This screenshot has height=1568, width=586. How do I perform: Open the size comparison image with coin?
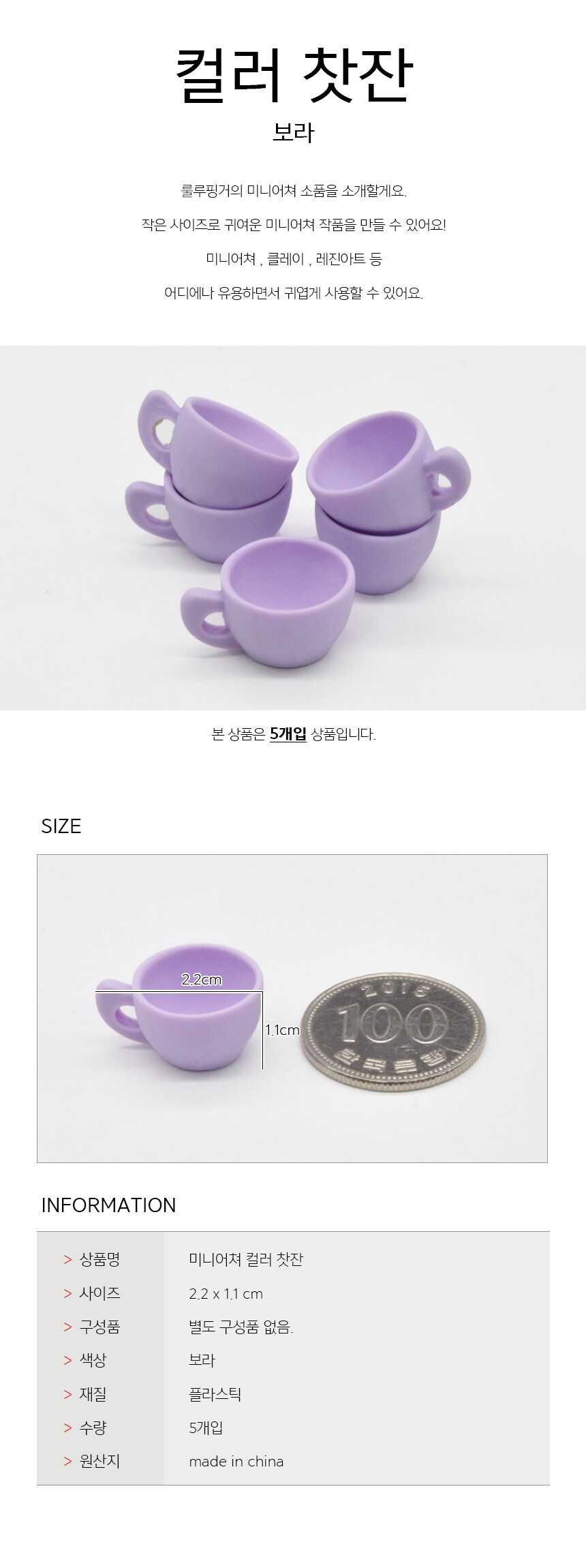292,1008
